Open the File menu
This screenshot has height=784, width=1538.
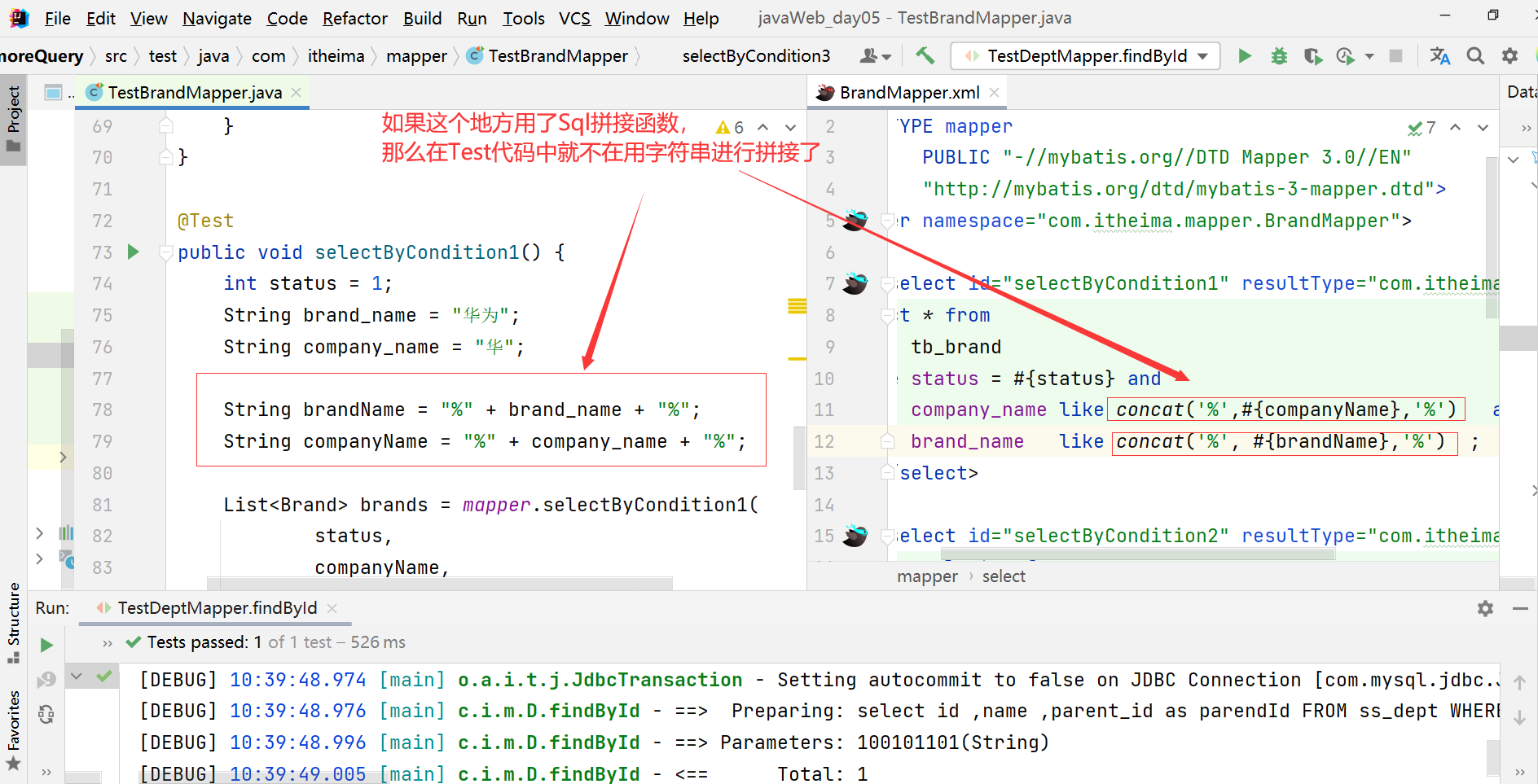tap(57, 18)
